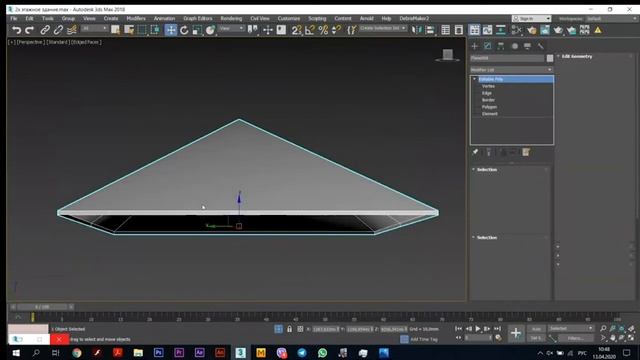Switch to the Motion command panel tab

(x=515, y=46)
